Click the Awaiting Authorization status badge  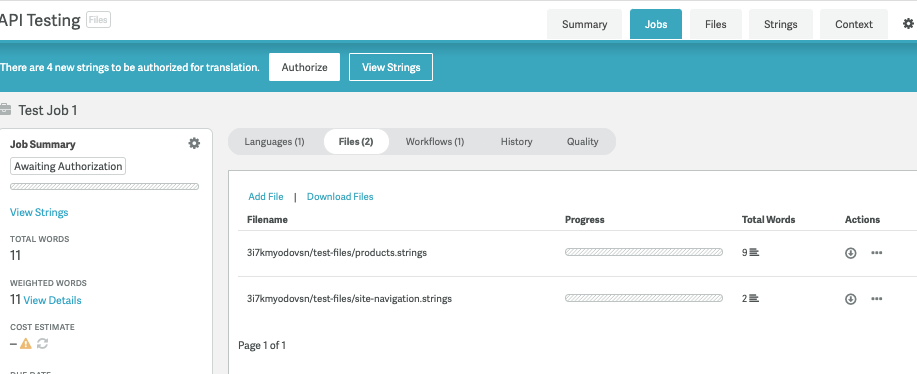coord(68,166)
